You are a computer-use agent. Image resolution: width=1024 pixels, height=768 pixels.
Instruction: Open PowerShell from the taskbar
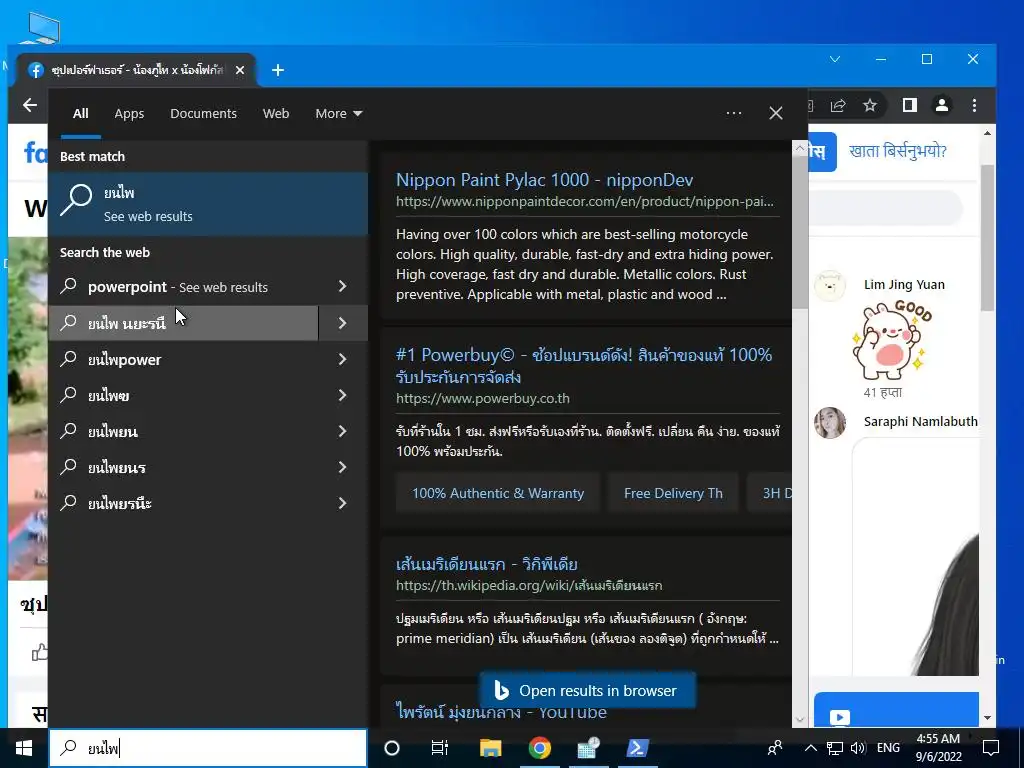tap(637, 748)
